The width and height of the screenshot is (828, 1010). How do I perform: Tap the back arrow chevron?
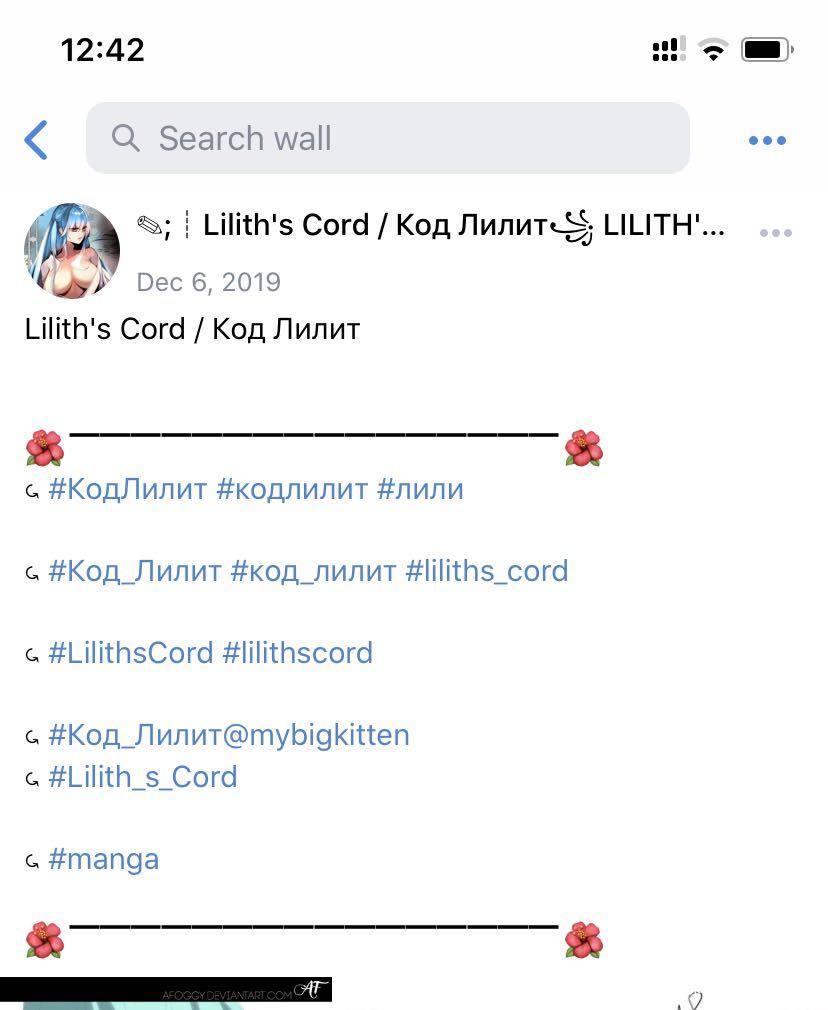36,139
